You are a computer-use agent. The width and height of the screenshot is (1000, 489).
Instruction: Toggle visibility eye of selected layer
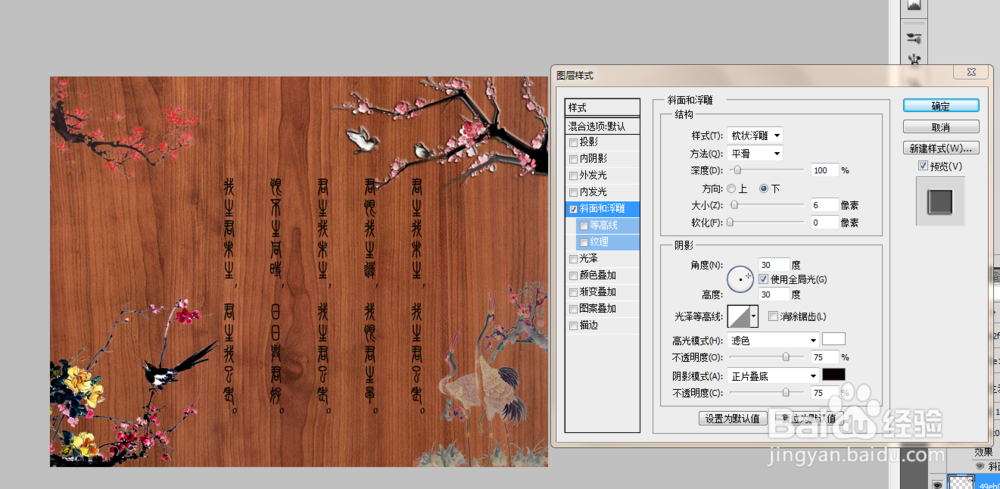pos(937,483)
